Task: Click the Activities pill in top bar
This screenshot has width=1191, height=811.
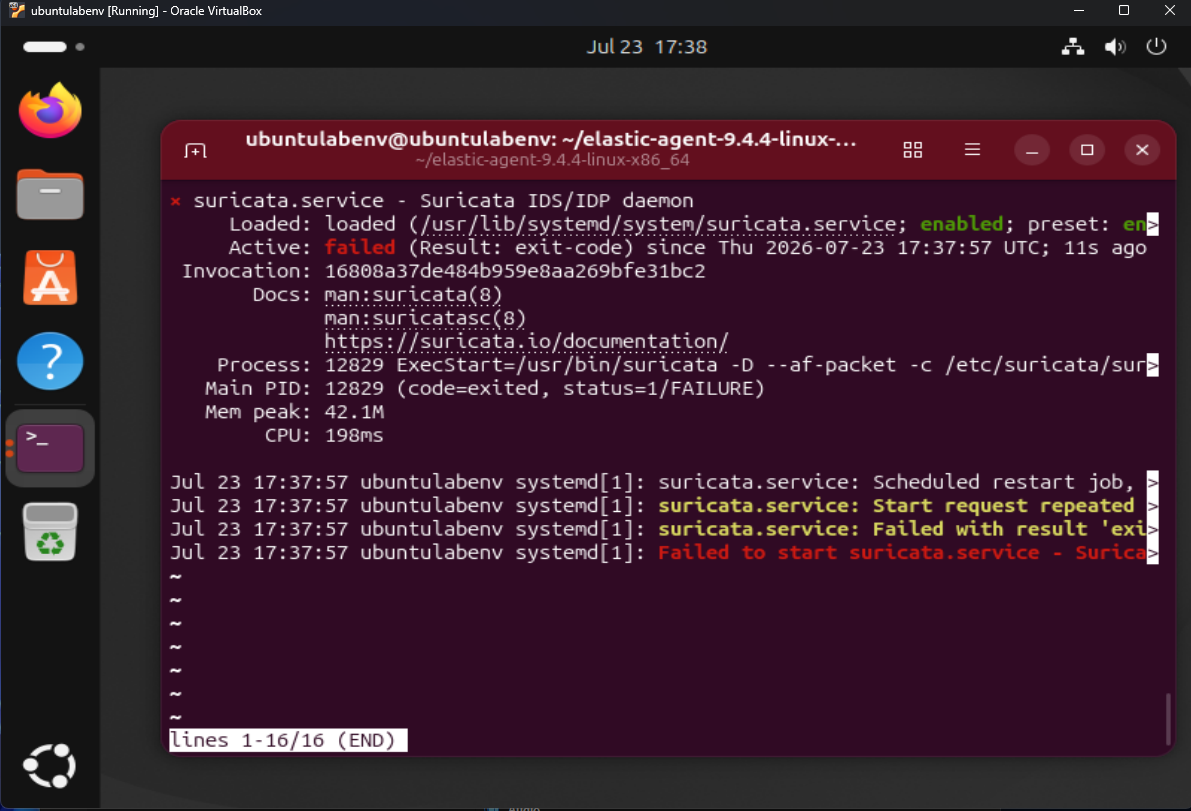Action: coord(46,47)
